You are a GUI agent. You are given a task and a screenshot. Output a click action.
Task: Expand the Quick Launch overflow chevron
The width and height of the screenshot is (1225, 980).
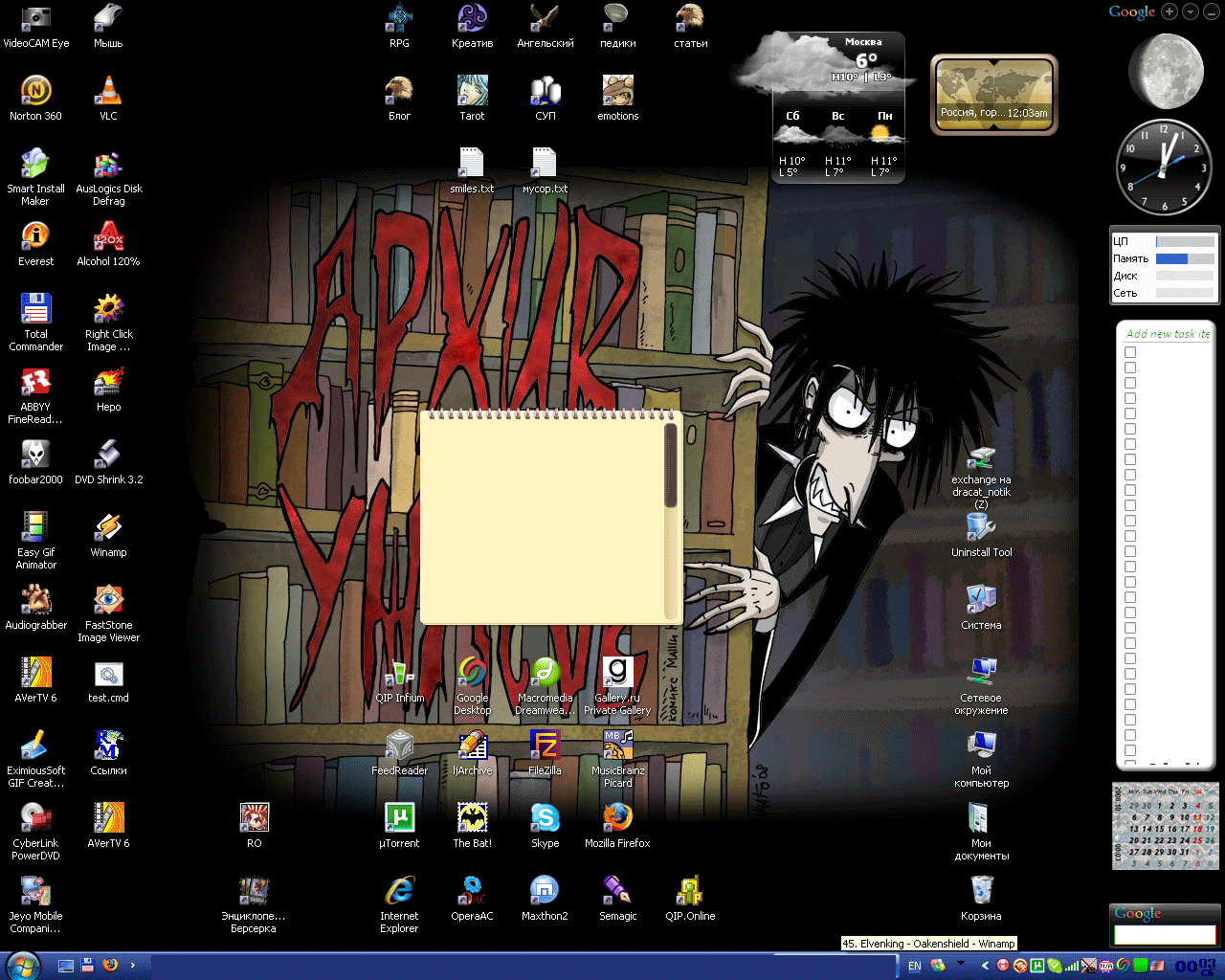coord(132,965)
